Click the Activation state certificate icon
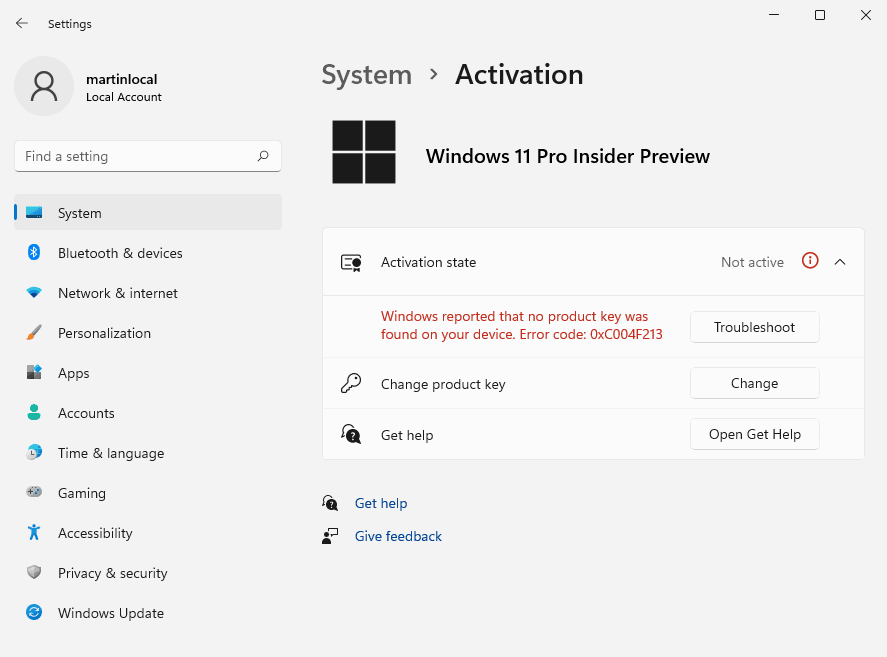The height and width of the screenshot is (657, 887). [x=351, y=263]
